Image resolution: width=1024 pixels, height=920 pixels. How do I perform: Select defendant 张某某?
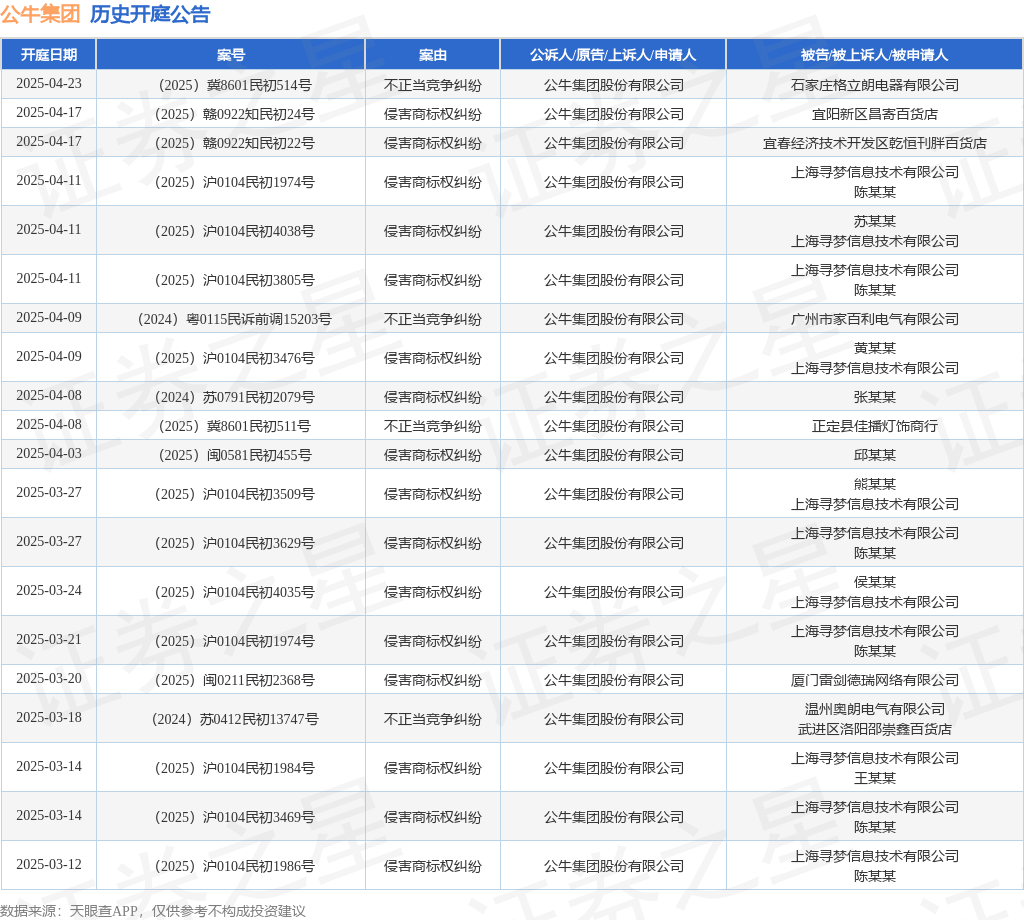coord(875,397)
